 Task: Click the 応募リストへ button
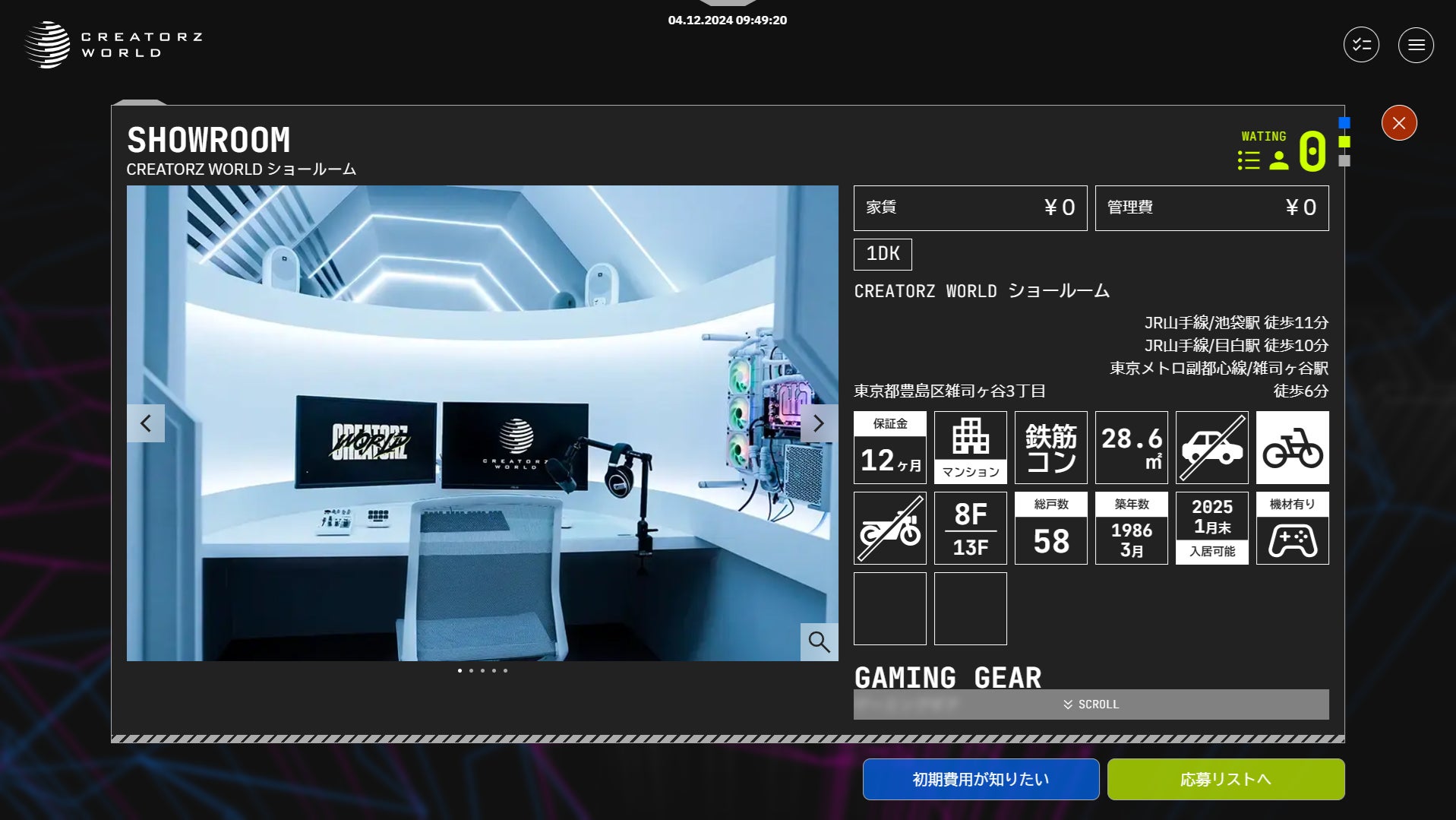pyautogui.click(x=1225, y=779)
